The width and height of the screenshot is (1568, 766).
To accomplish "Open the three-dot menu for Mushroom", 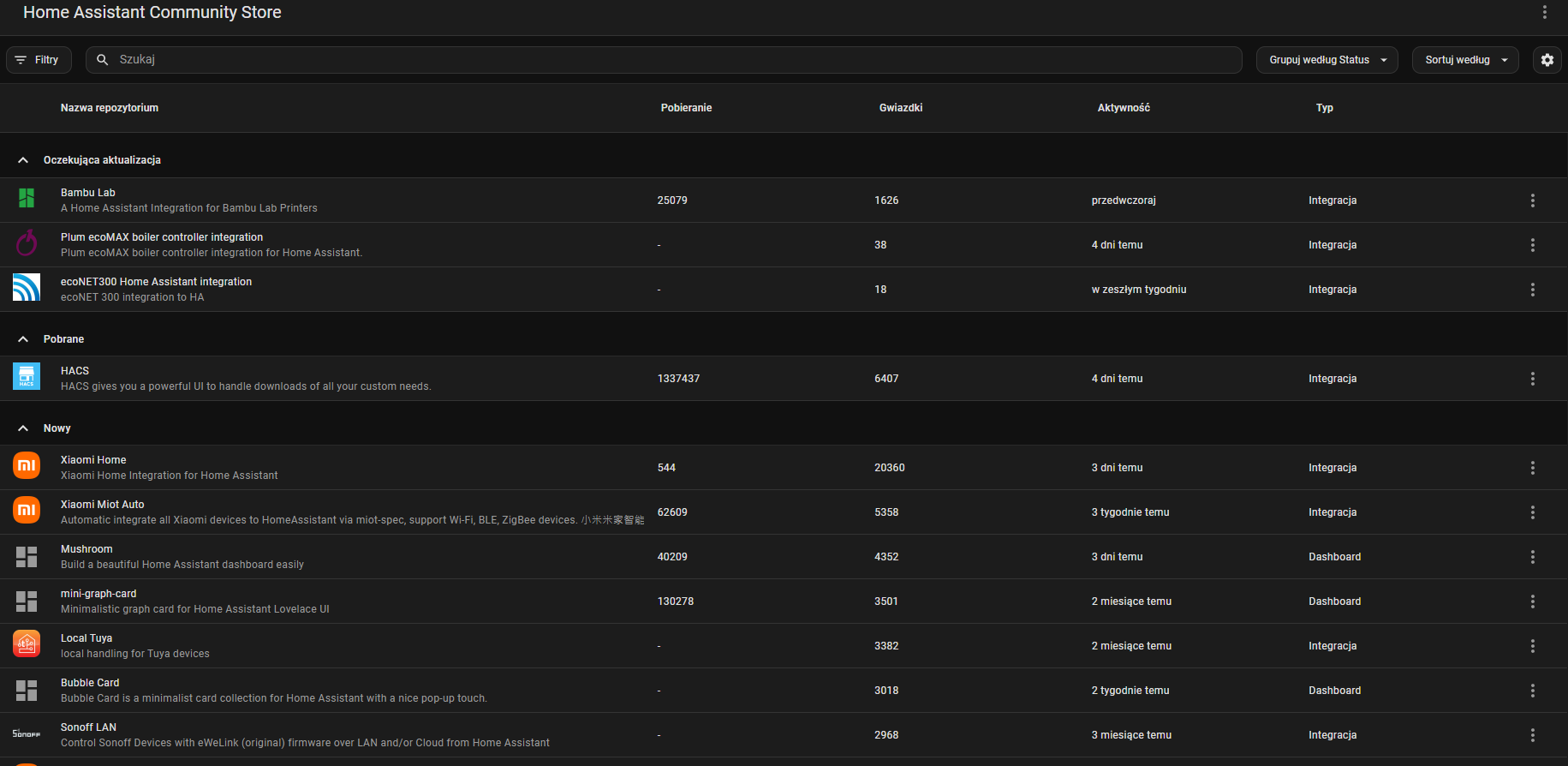I will [1532, 557].
